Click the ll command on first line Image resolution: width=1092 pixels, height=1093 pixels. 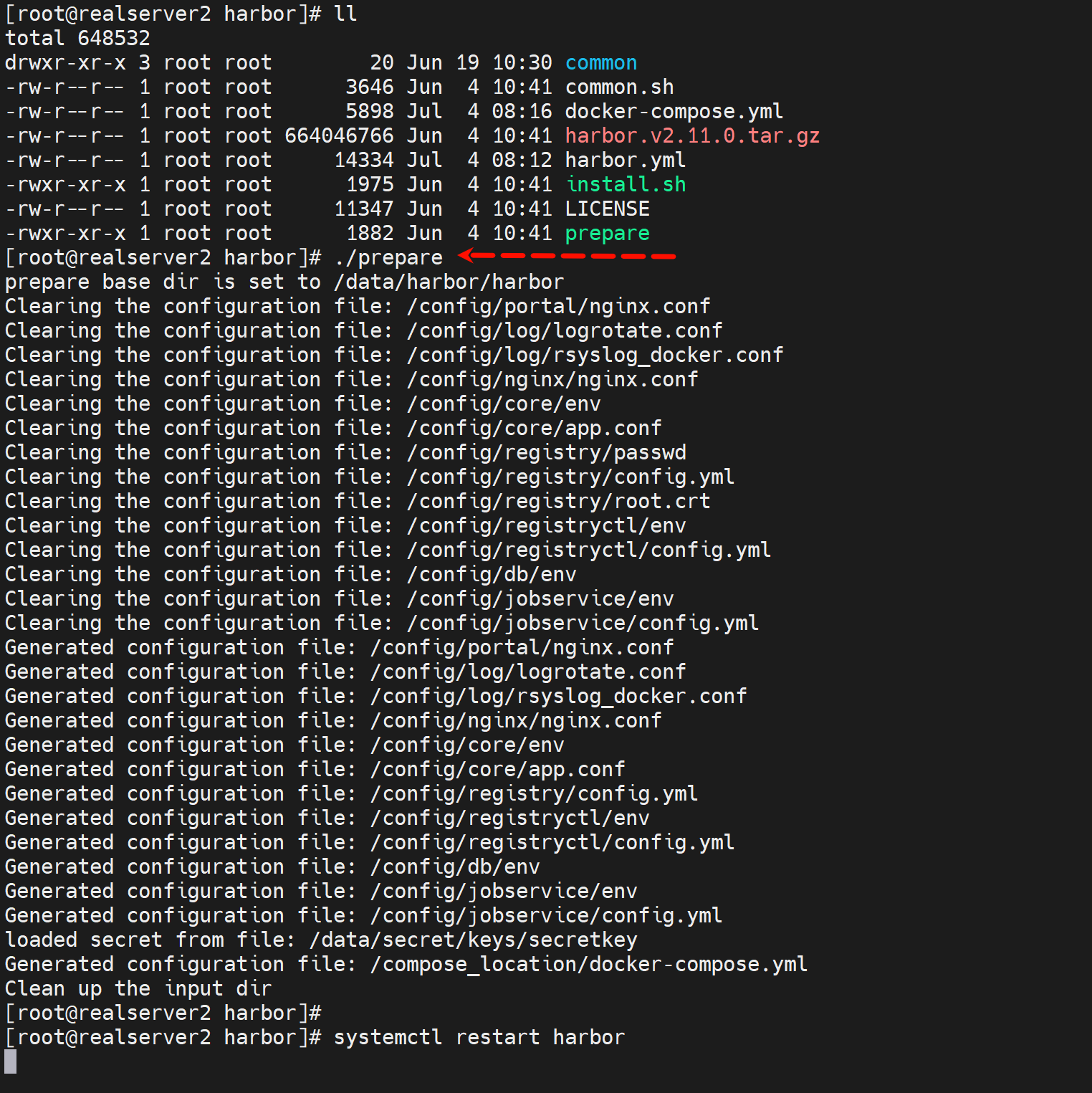(345, 14)
